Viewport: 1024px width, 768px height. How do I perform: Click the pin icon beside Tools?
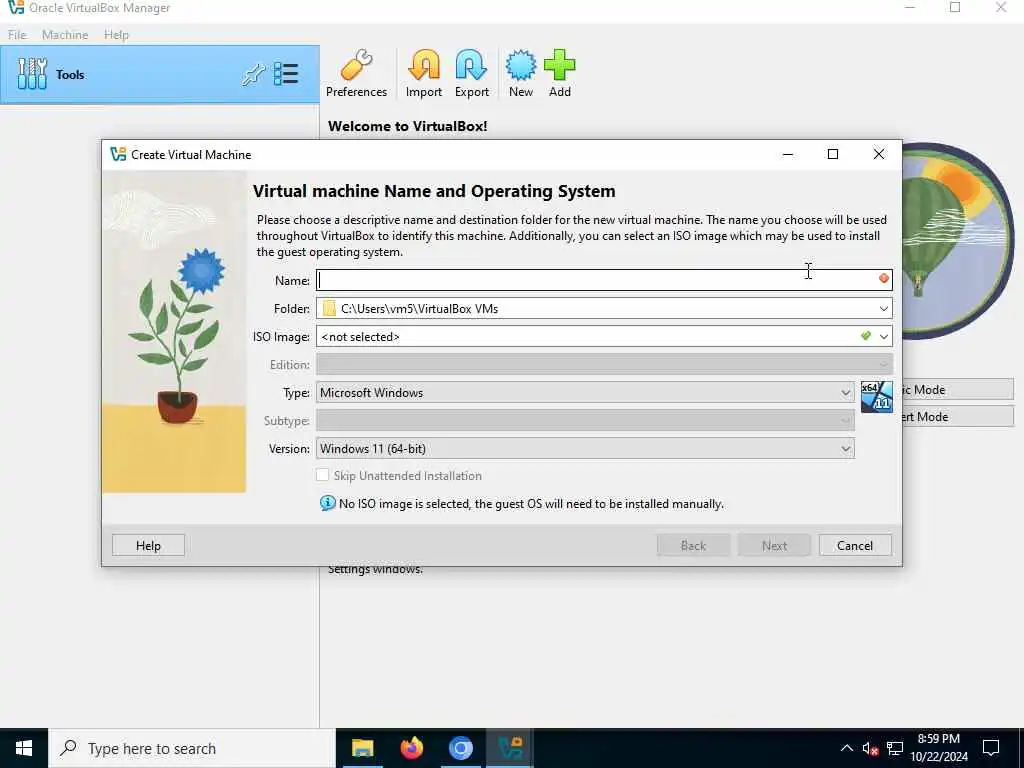(x=253, y=74)
